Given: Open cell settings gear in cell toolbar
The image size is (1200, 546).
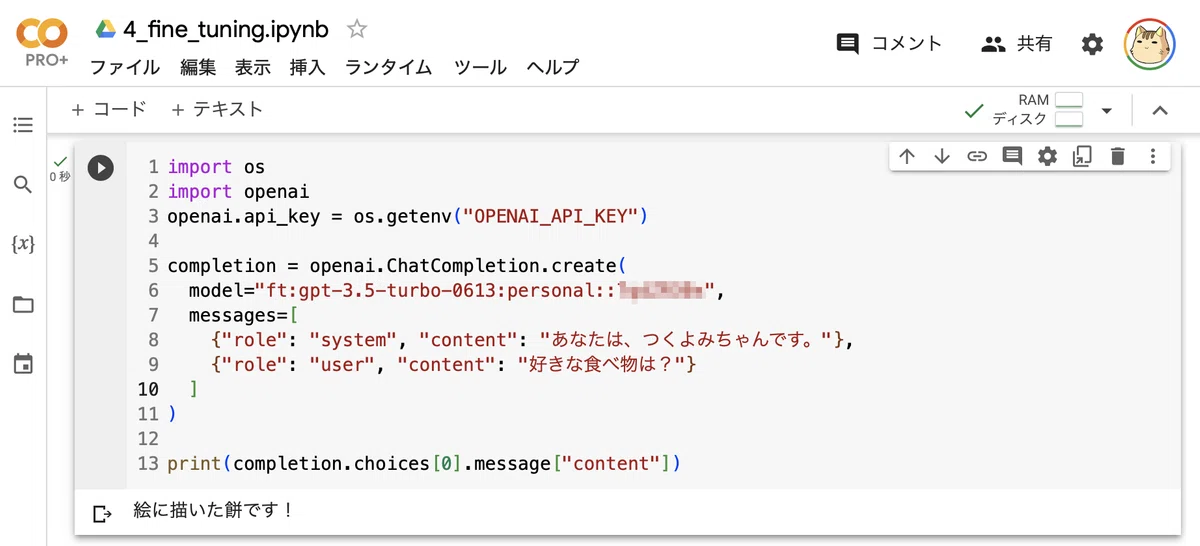Looking at the screenshot, I should point(1047,156).
